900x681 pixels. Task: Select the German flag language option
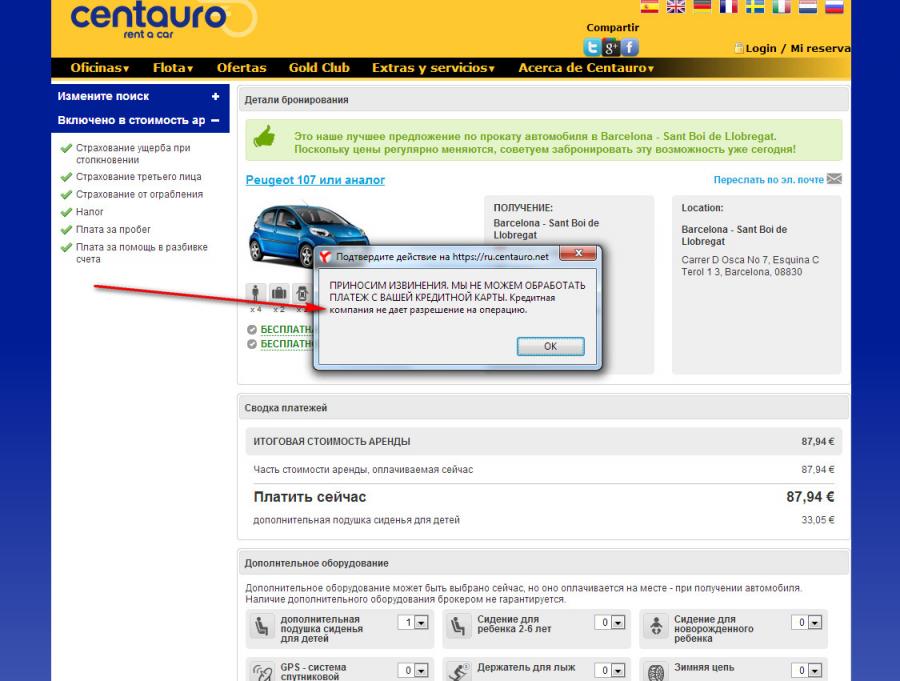pyautogui.click(x=702, y=6)
